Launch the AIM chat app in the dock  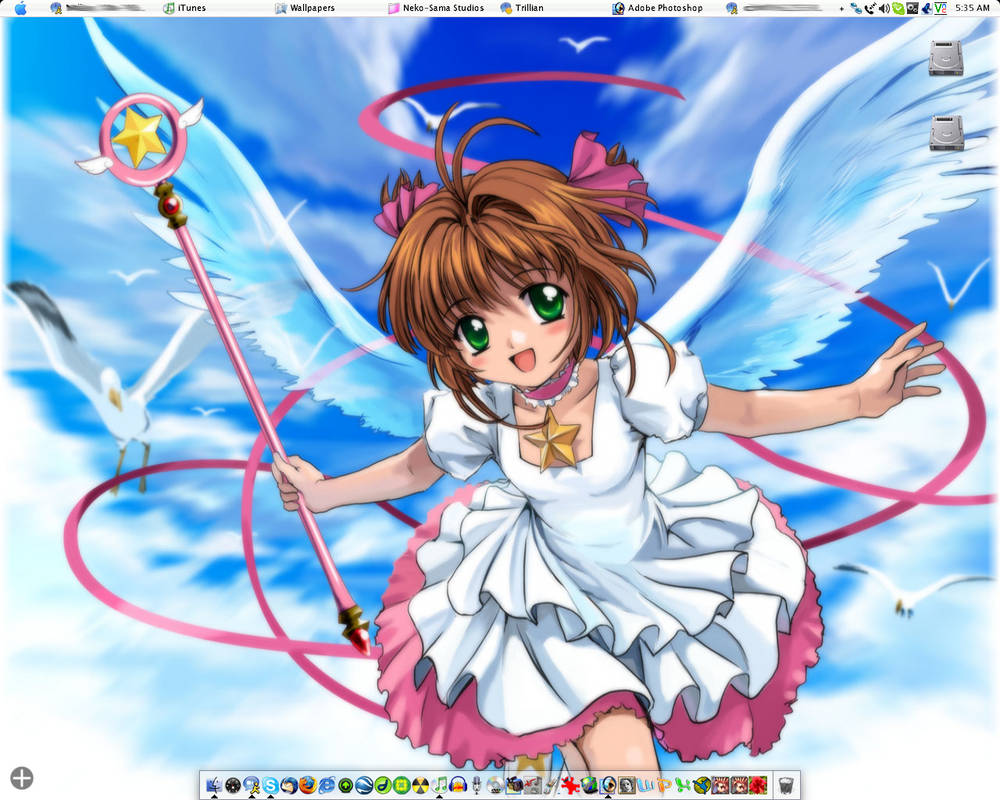(x=251, y=785)
